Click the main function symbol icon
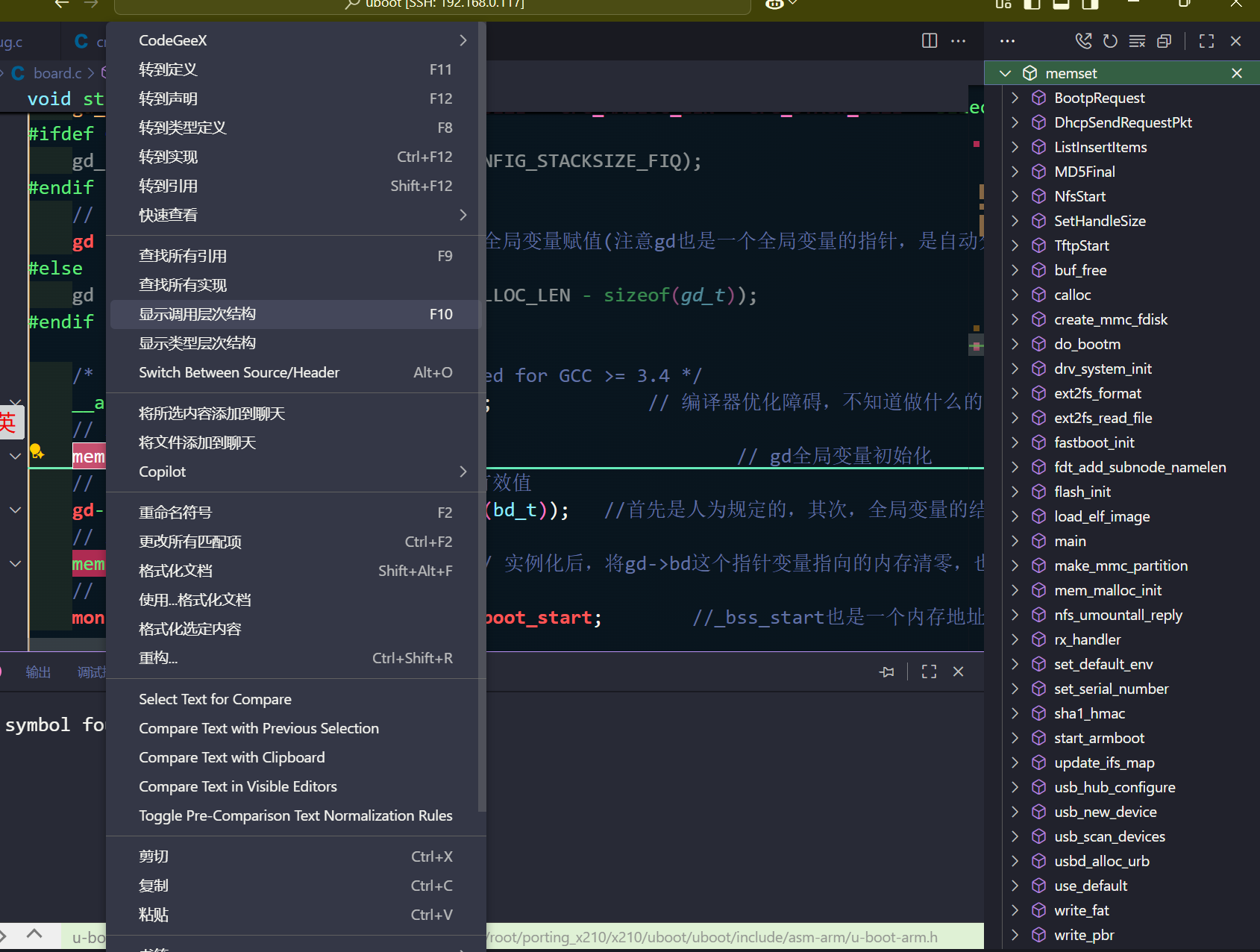The height and width of the screenshot is (952, 1260). click(x=1038, y=541)
